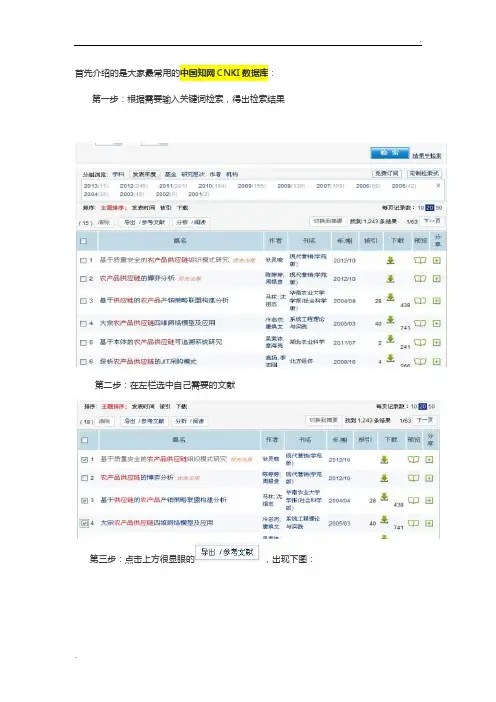Uncheck result 4 checkbox in step-two screenshot
This screenshot has width=496, height=702.
[x=84, y=523]
